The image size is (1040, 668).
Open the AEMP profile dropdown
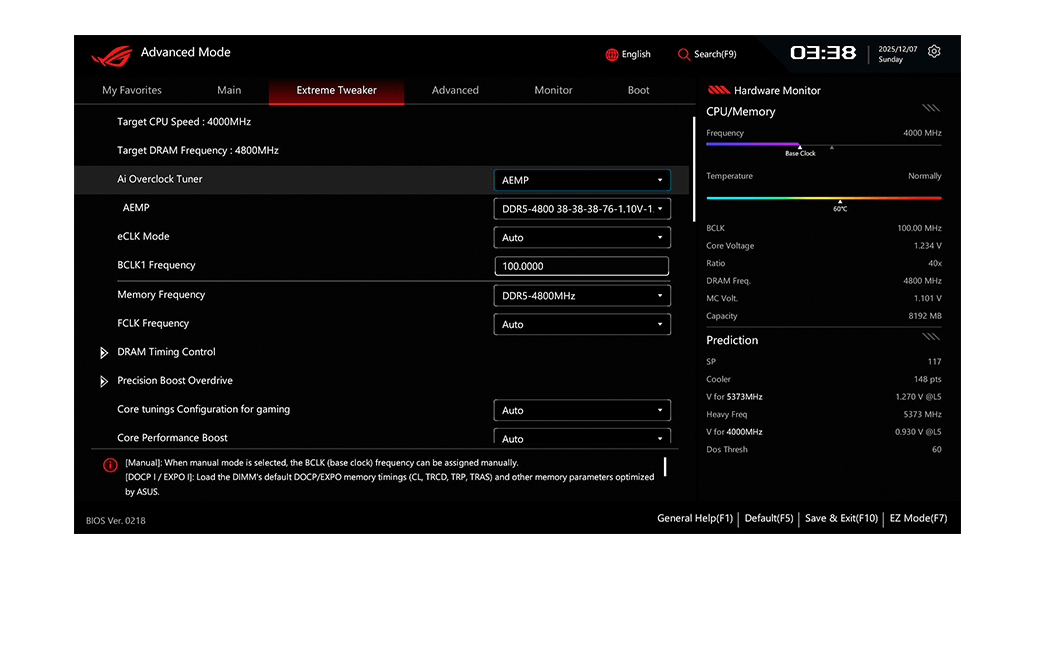pyautogui.click(x=582, y=209)
